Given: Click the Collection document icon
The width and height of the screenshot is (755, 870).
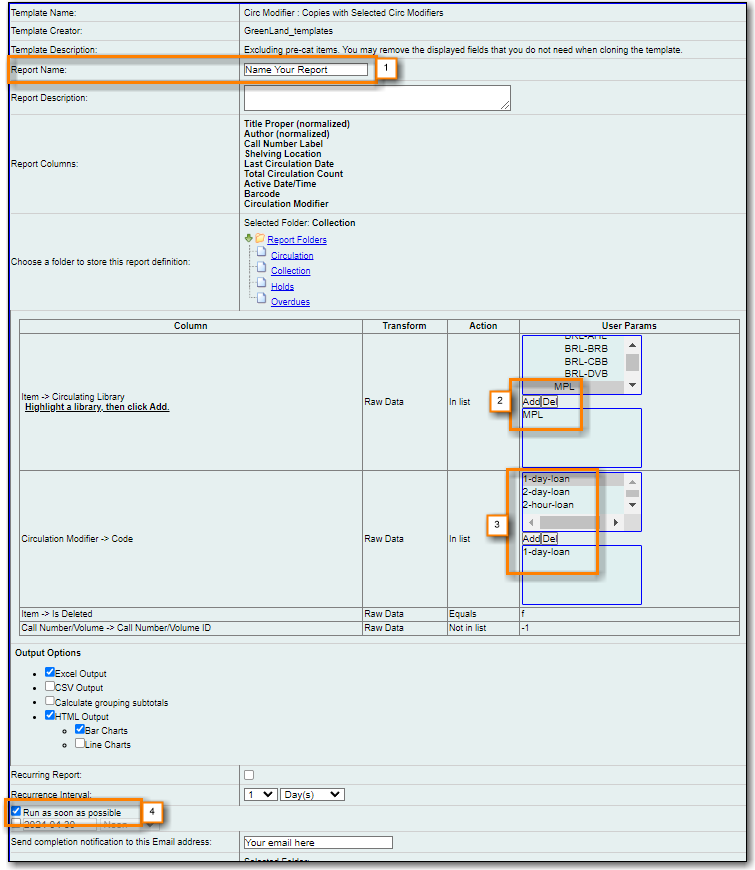Looking at the screenshot, I should [x=262, y=267].
